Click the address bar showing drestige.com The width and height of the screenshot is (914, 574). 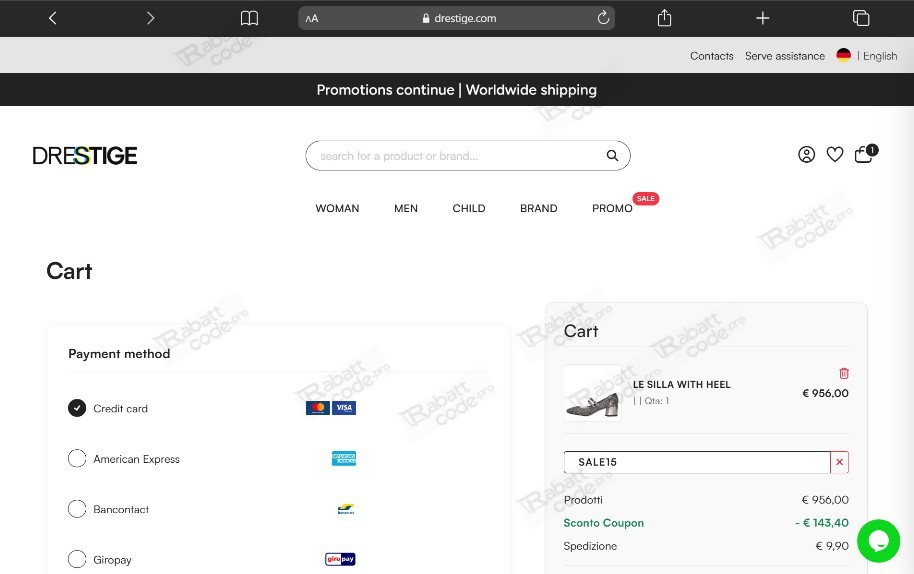coord(456,18)
